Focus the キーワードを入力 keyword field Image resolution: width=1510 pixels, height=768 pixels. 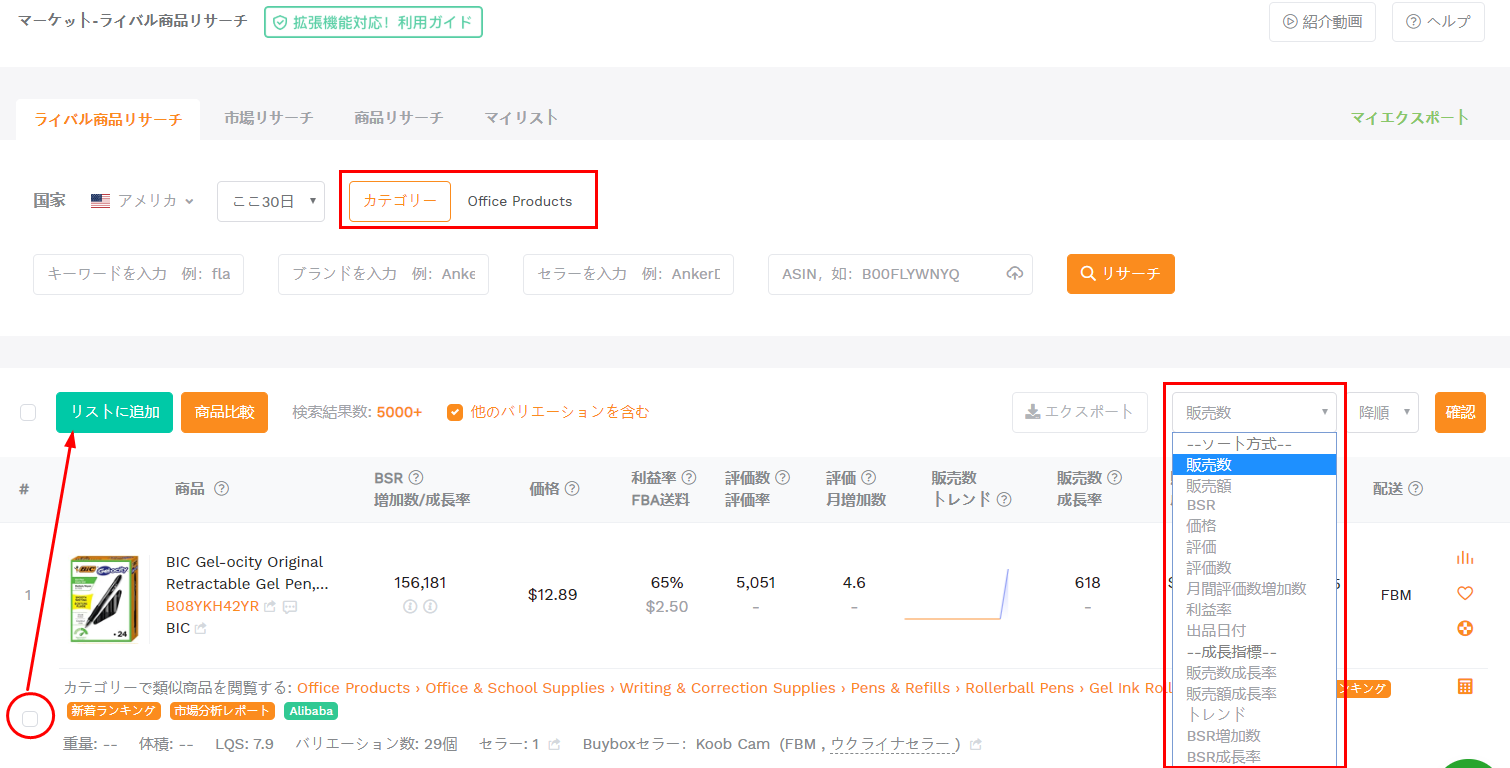click(138, 274)
